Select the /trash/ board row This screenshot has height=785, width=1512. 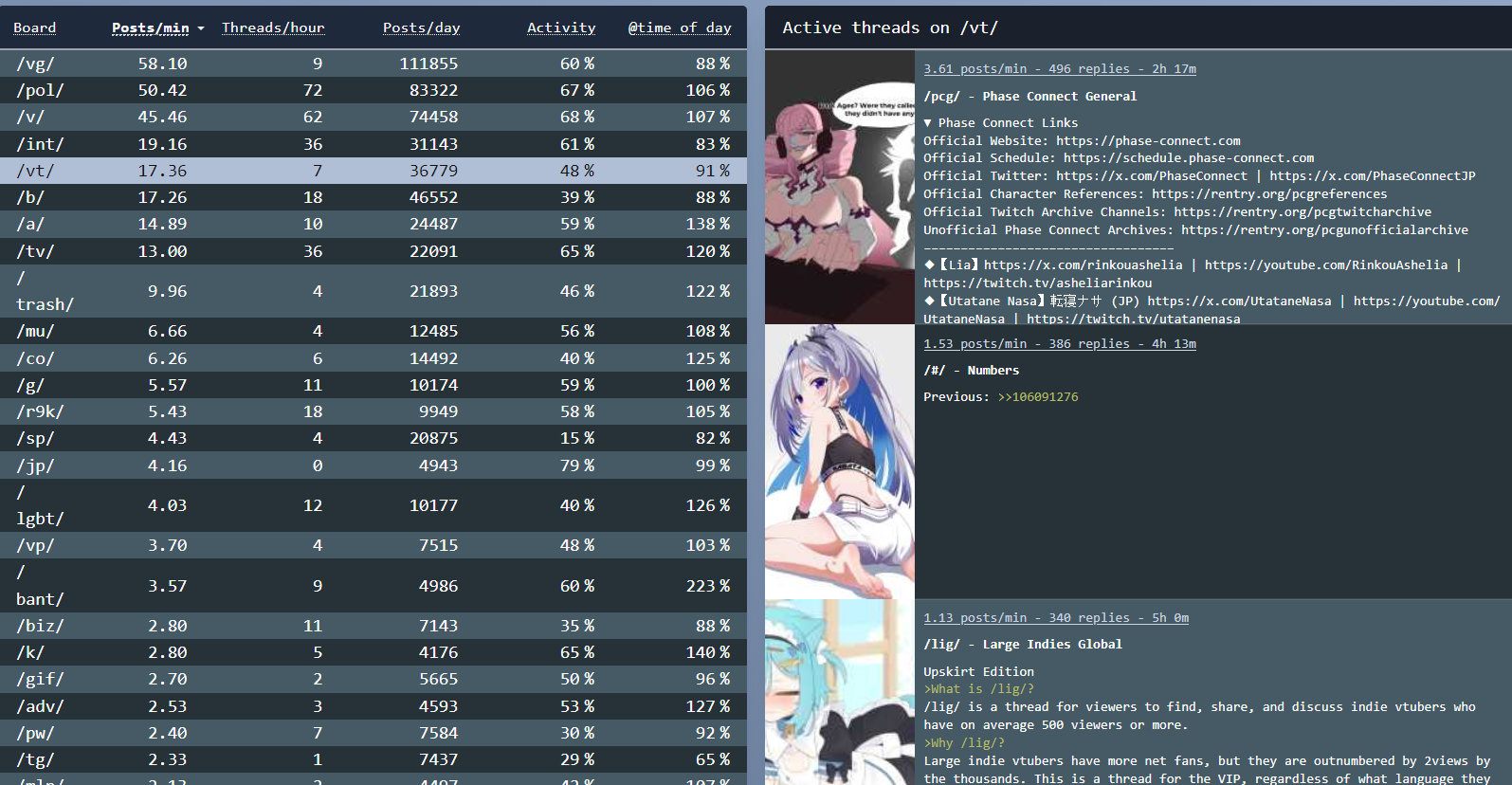click(x=373, y=291)
